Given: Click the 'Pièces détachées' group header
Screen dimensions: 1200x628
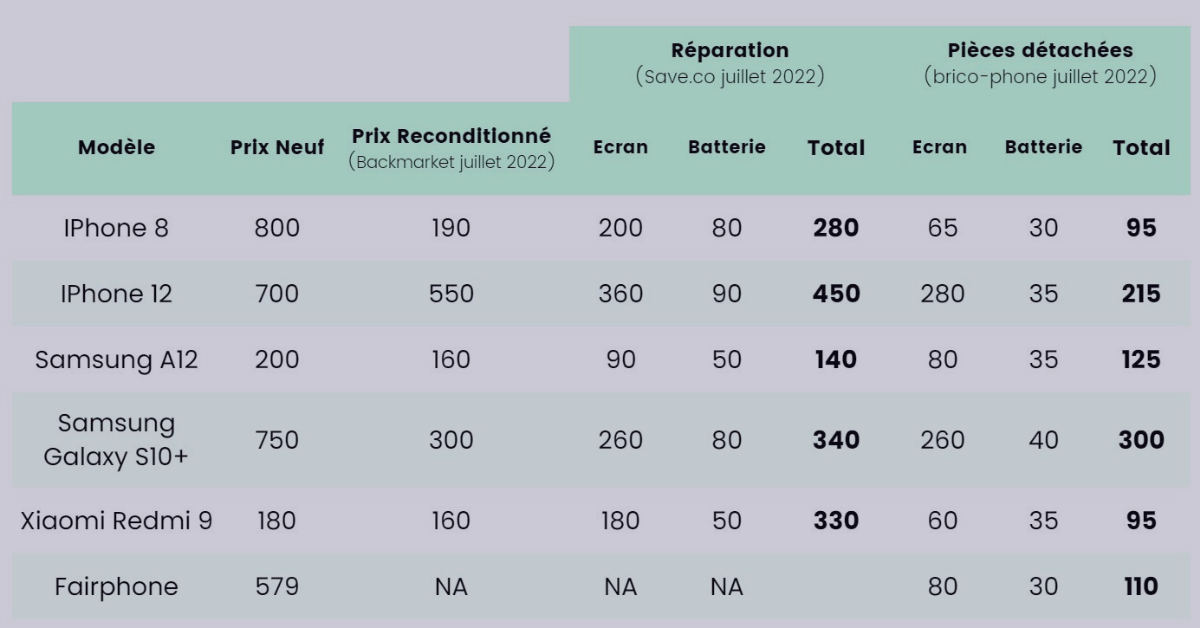Looking at the screenshot, I should (x=1040, y=50).
